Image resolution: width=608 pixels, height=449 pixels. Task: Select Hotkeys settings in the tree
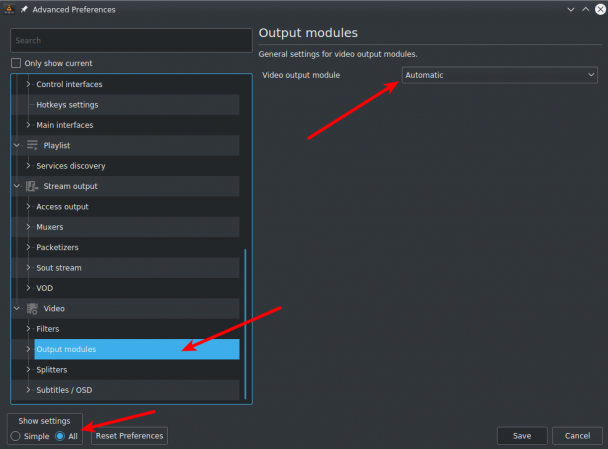[67, 105]
